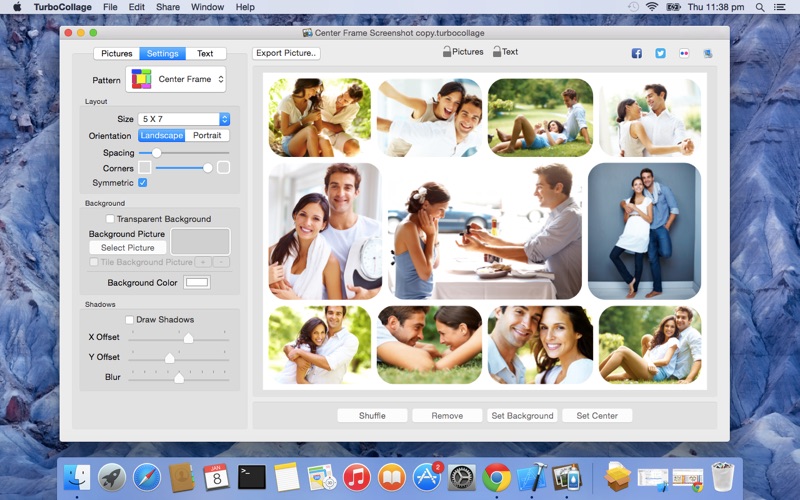Viewport: 800px width, 500px height.
Task: Click the Export Picture button
Action: (286, 53)
